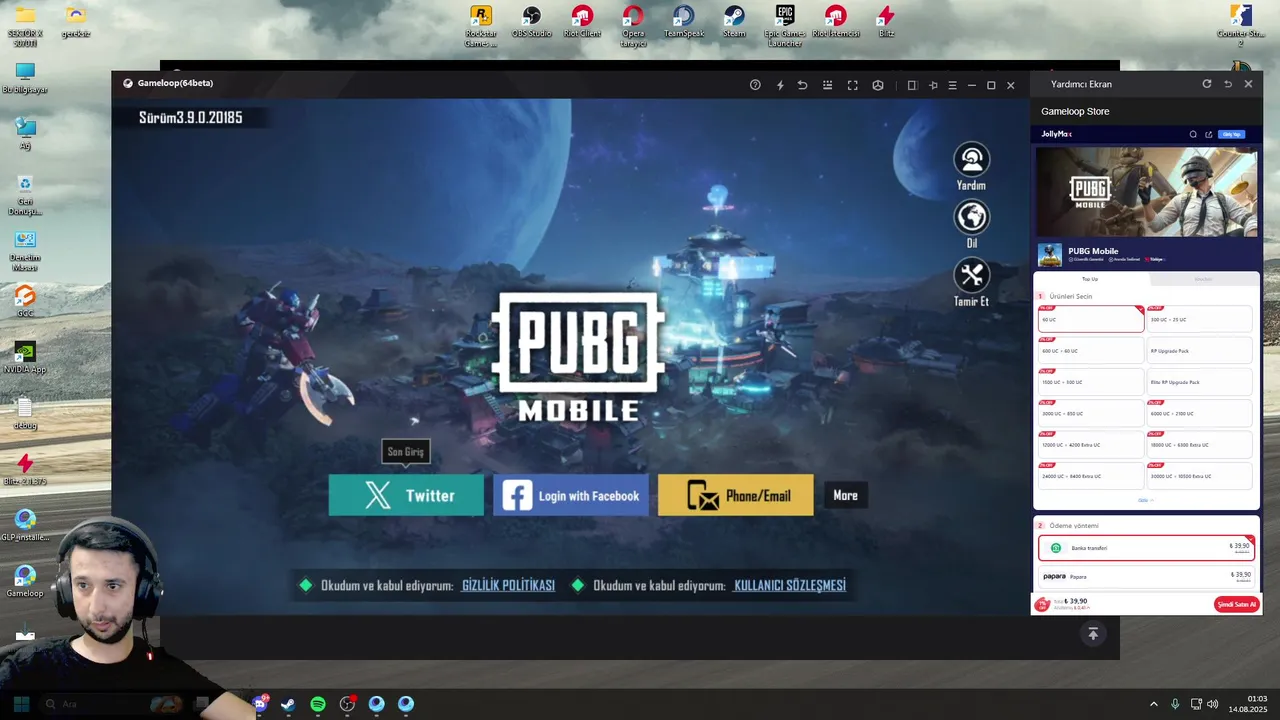Select RP Upgrade Pack product

pos(1199,351)
